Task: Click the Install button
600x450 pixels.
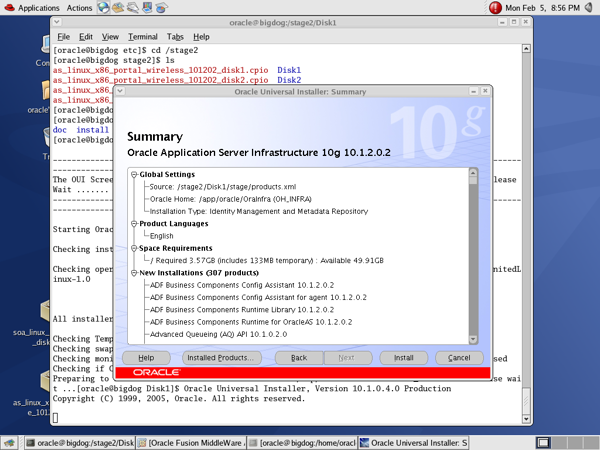Action: pyautogui.click(x=404, y=358)
